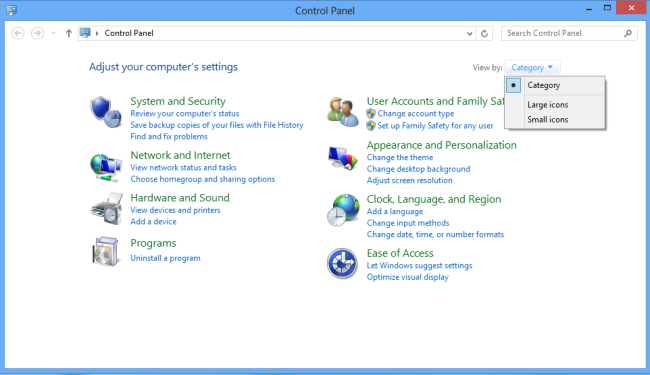Select the Category radio bullet
650x375 pixels.
tap(513, 85)
